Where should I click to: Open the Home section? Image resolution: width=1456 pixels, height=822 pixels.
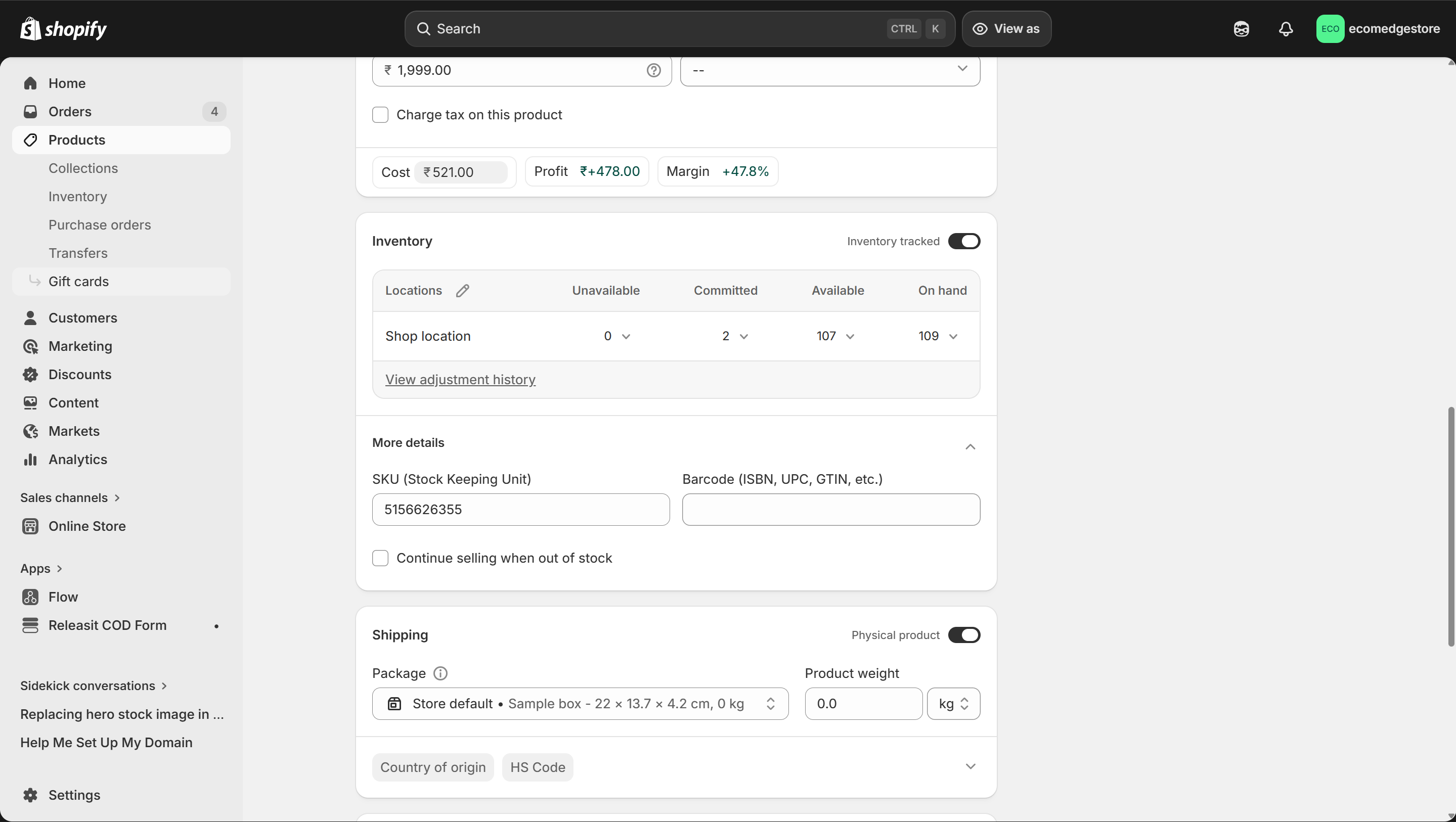[67, 82]
